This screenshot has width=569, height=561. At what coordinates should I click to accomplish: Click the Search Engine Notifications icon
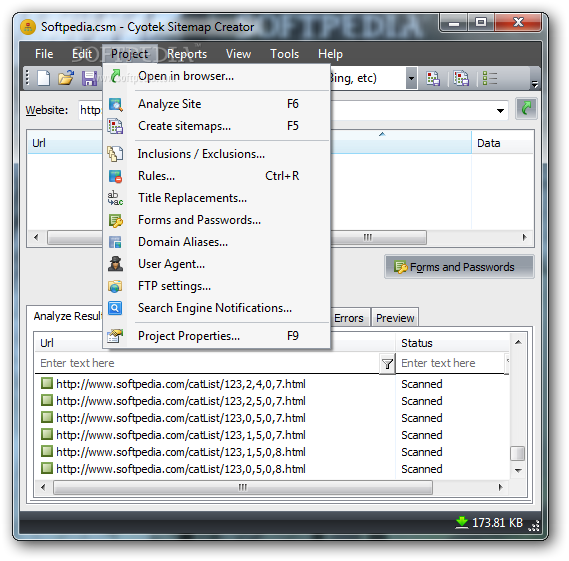tap(115, 308)
